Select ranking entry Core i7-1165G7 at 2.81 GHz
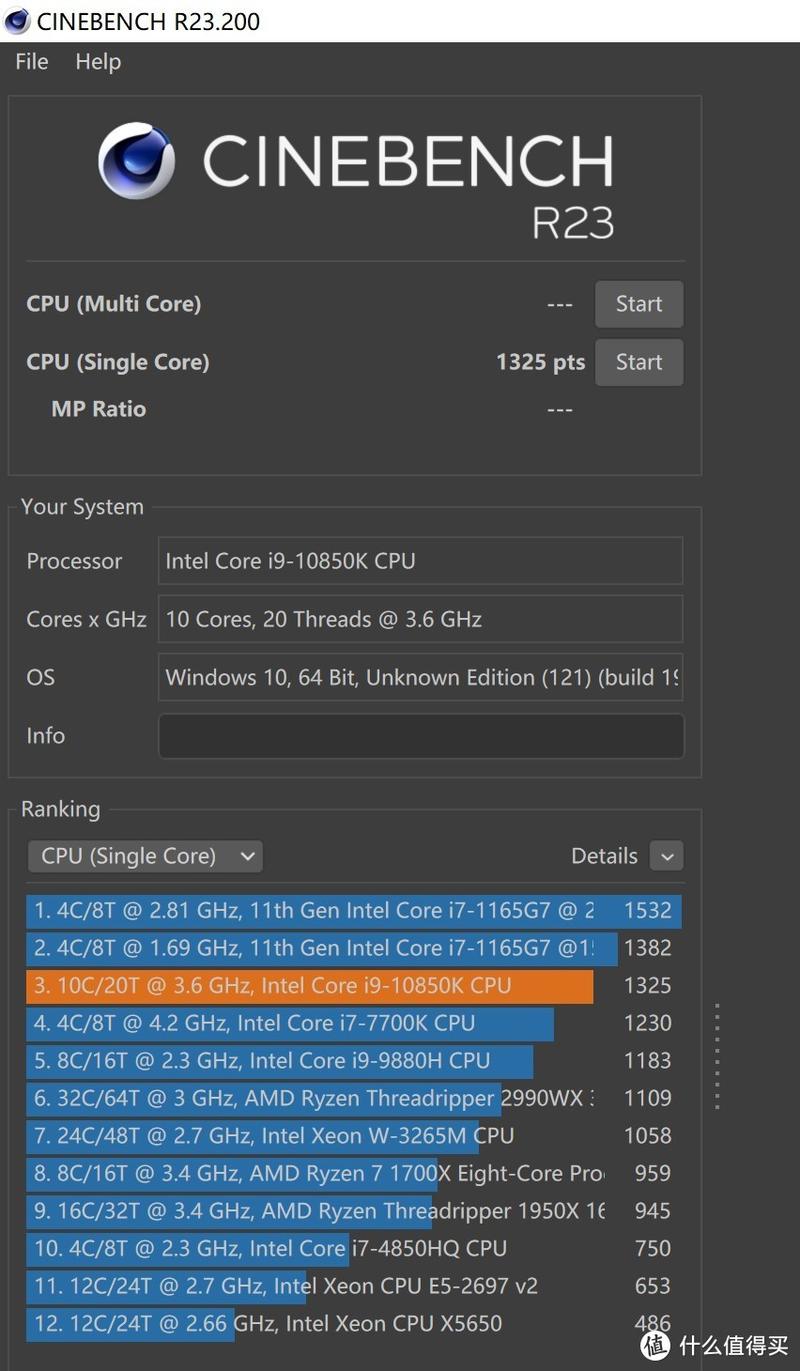Image resolution: width=800 pixels, height=1371 pixels. point(354,910)
